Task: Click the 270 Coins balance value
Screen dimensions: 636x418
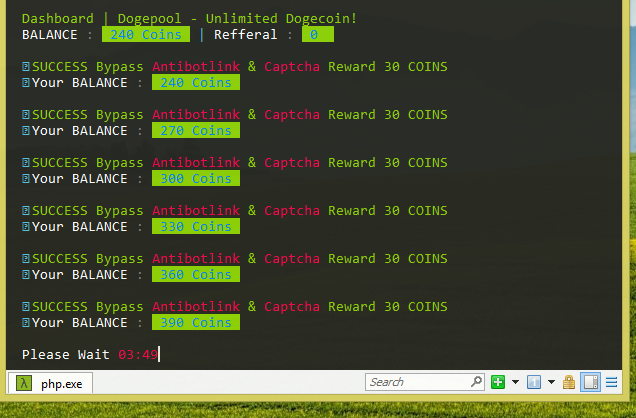Action: (x=196, y=131)
